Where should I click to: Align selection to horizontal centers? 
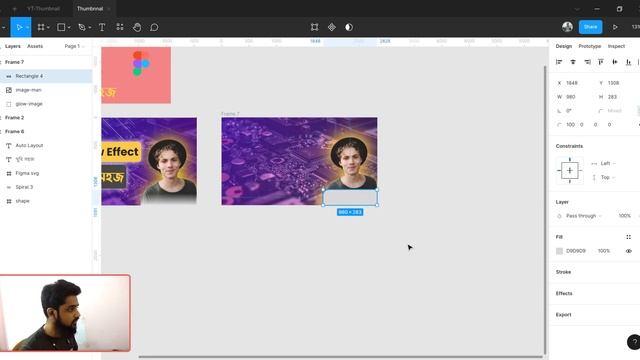[x=573, y=62]
